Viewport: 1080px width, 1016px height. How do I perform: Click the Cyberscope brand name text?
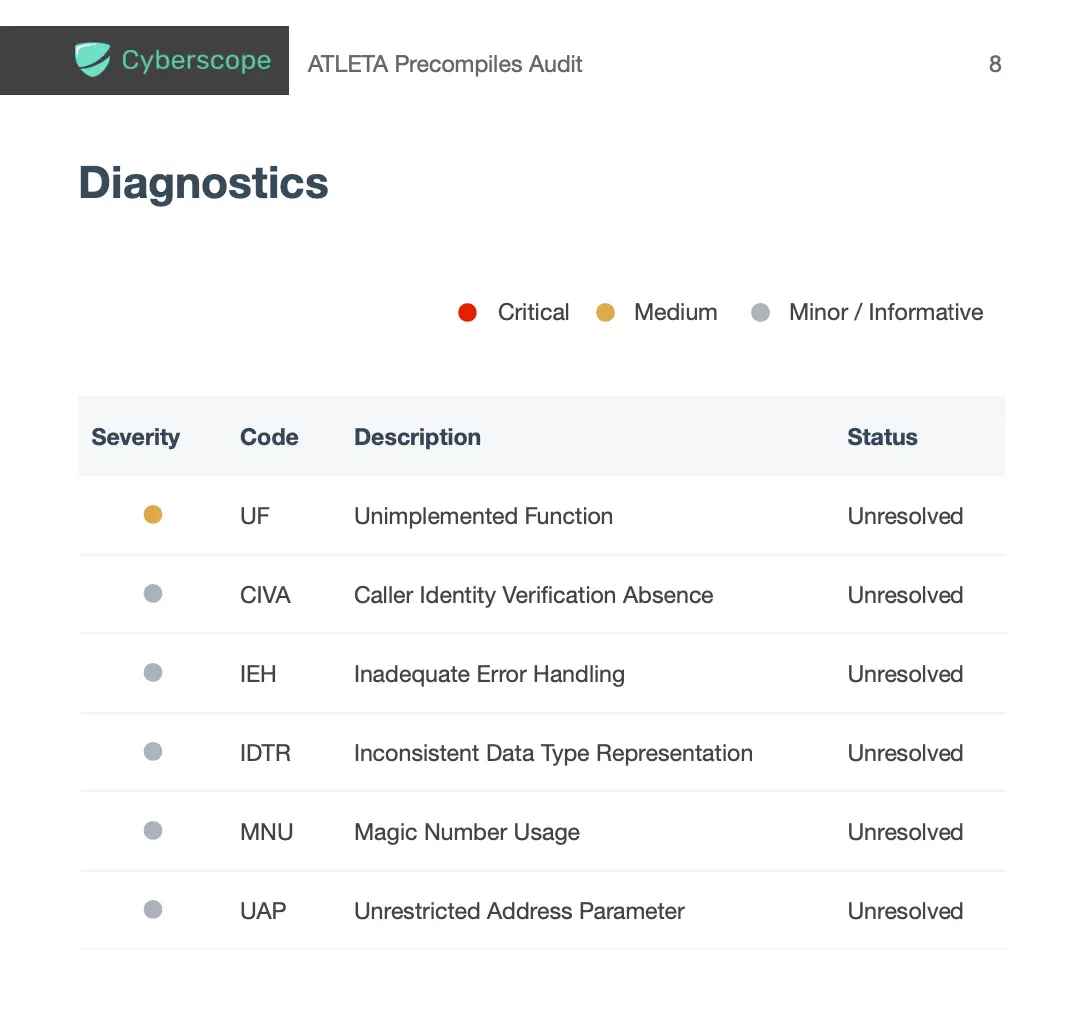point(196,61)
